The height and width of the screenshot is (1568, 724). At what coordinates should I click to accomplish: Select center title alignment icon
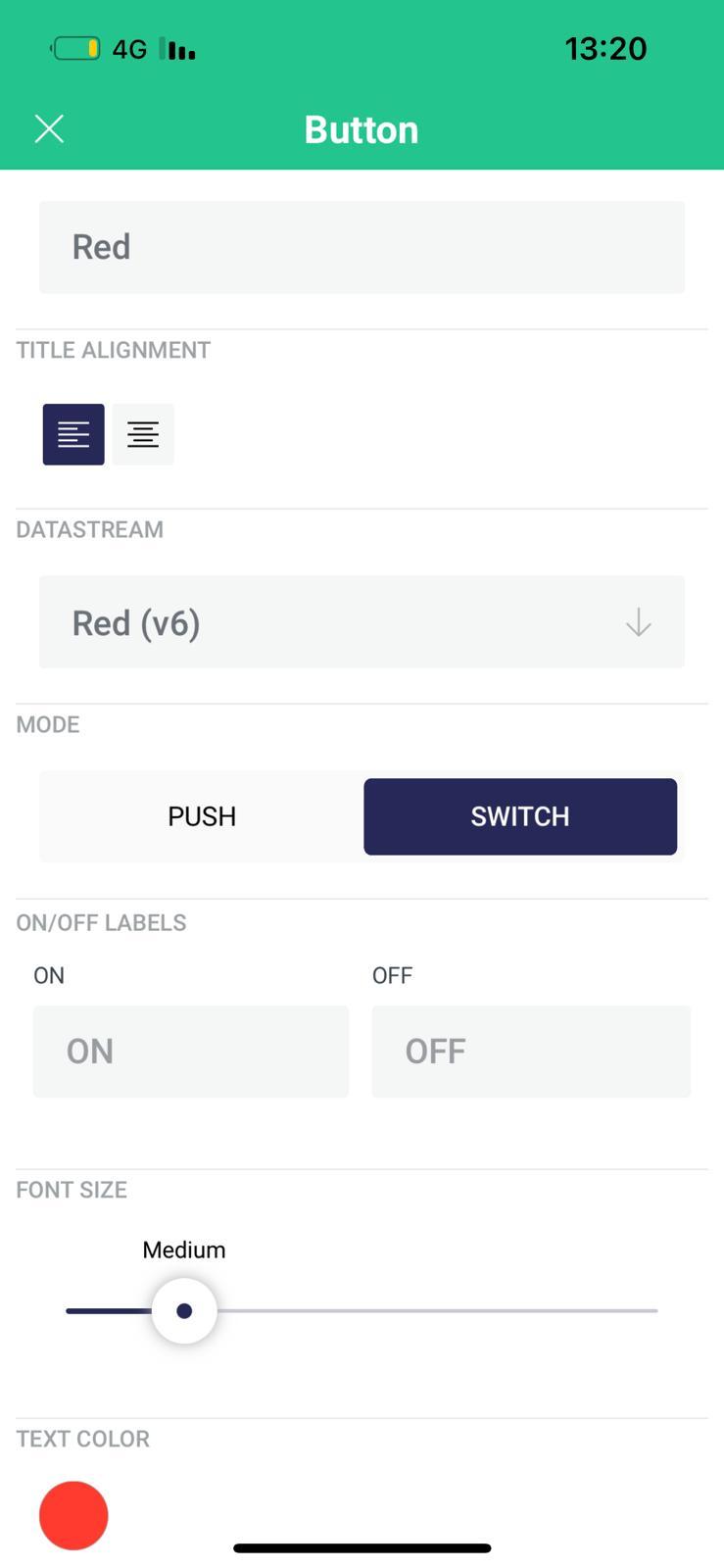tap(143, 434)
